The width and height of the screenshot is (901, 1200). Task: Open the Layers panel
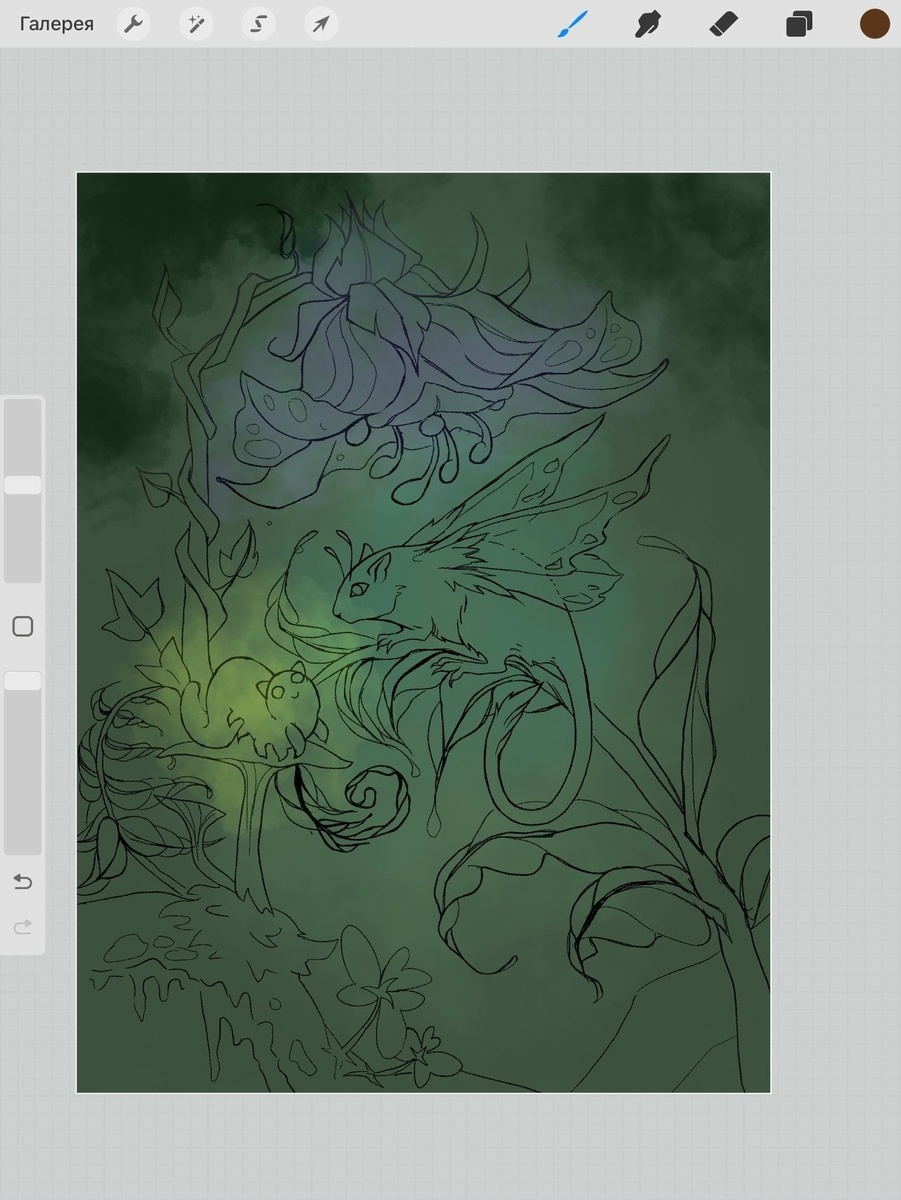(x=799, y=24)
